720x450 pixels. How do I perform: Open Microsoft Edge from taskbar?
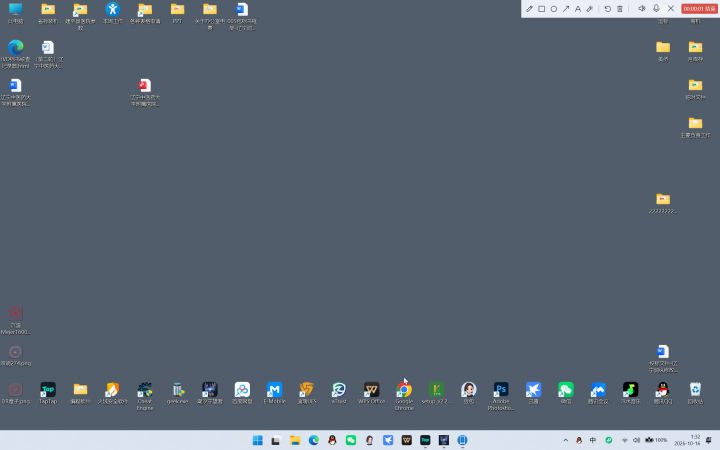(314, 440)
